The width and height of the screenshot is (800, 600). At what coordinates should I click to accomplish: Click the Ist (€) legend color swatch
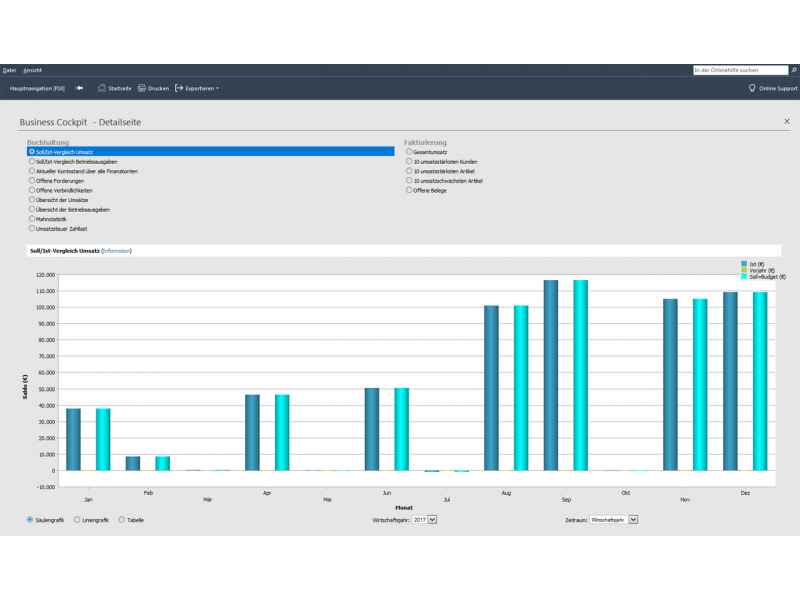pos(744,263)
